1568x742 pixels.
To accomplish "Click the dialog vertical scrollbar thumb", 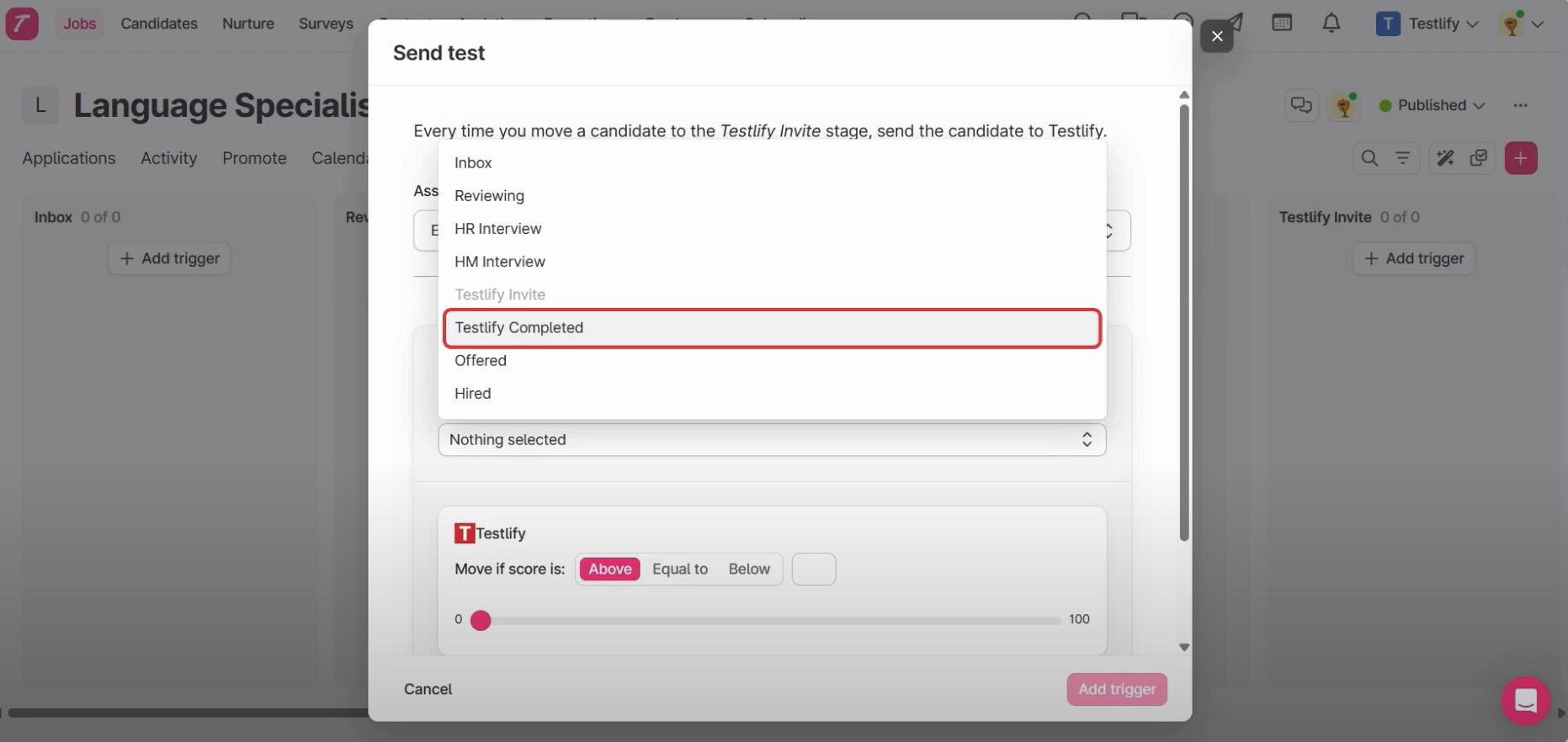I will (1184, 322).
